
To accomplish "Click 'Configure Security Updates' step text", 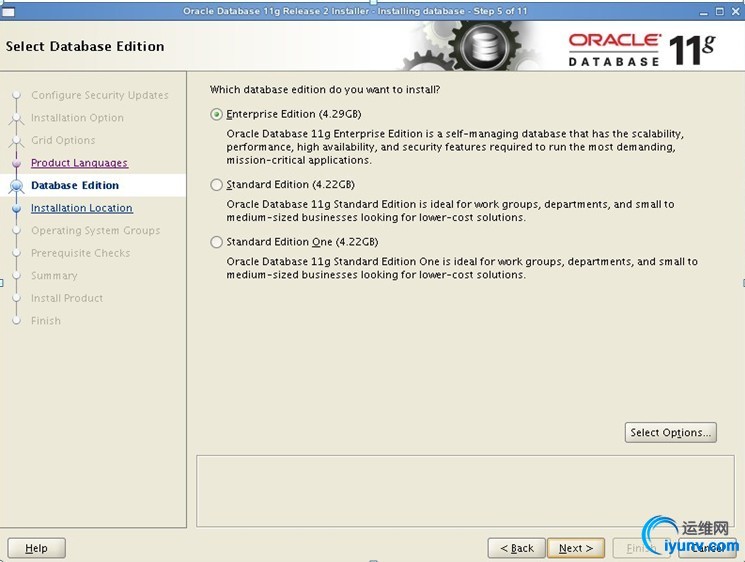I will [100, 95].
